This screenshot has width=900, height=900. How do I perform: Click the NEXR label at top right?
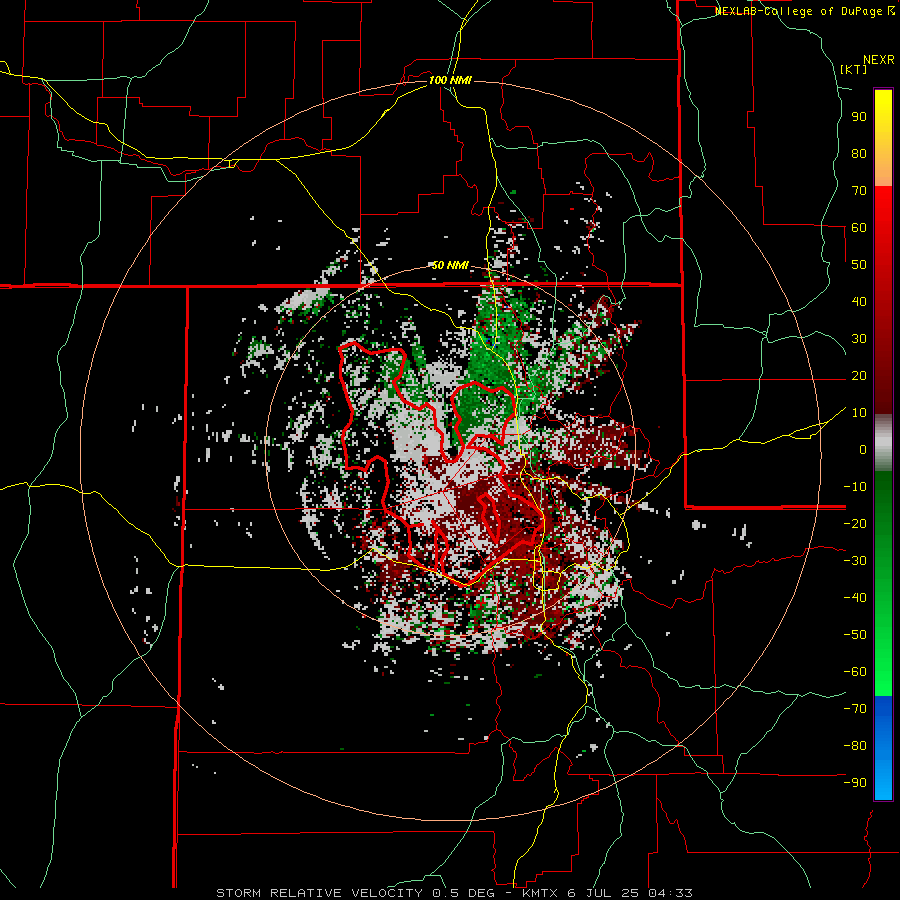(x=879, y=60)
